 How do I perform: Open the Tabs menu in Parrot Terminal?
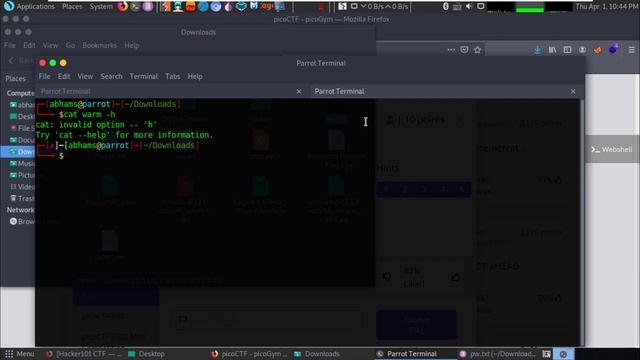coord(173,76)
